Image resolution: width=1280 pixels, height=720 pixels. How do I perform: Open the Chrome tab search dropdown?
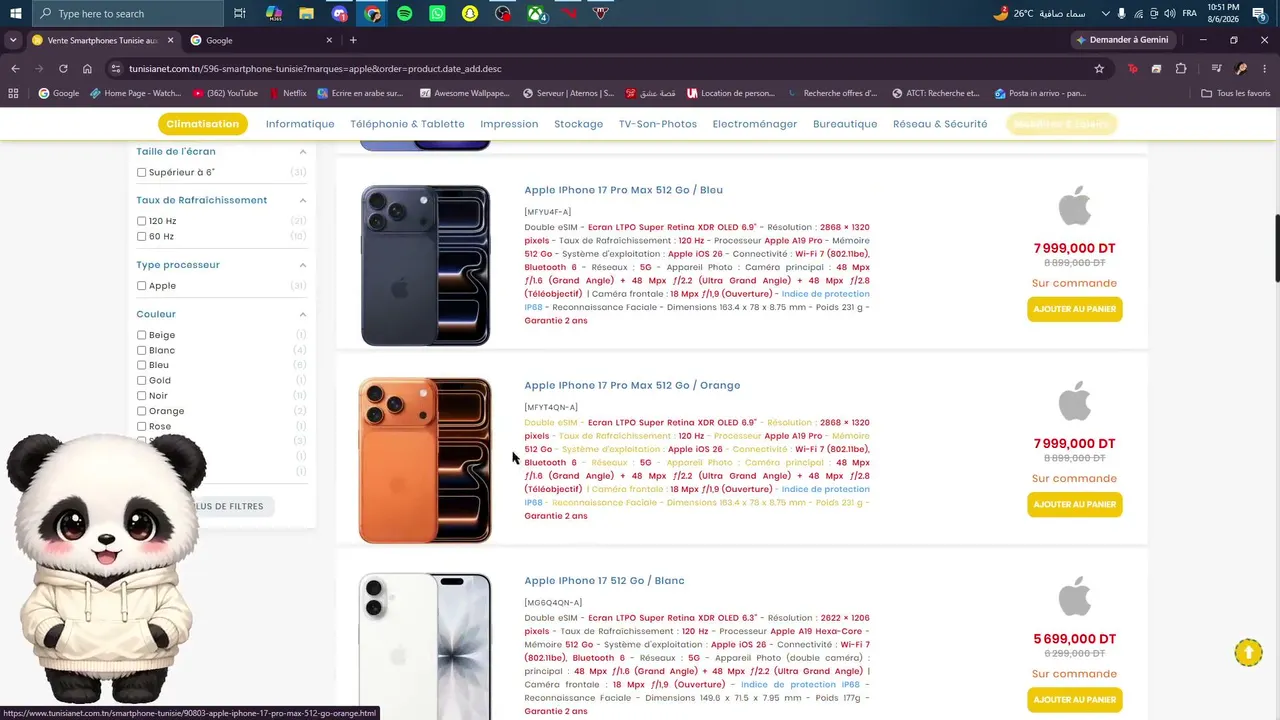click(12, 40)
